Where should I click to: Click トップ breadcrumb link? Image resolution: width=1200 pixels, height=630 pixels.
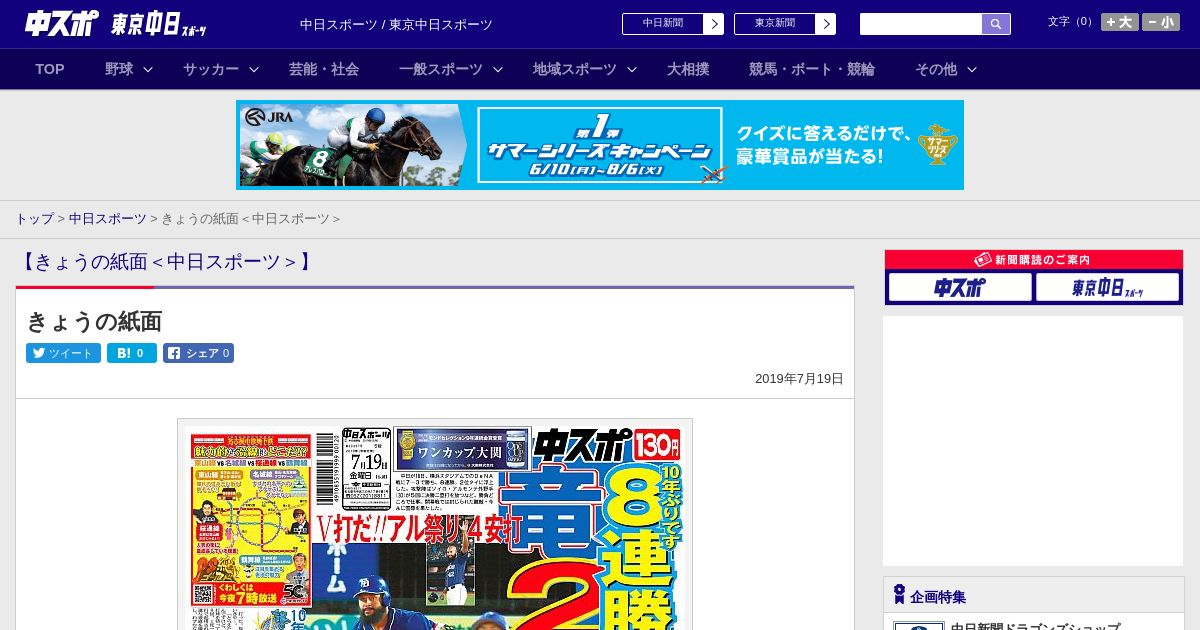coord(34,218)
